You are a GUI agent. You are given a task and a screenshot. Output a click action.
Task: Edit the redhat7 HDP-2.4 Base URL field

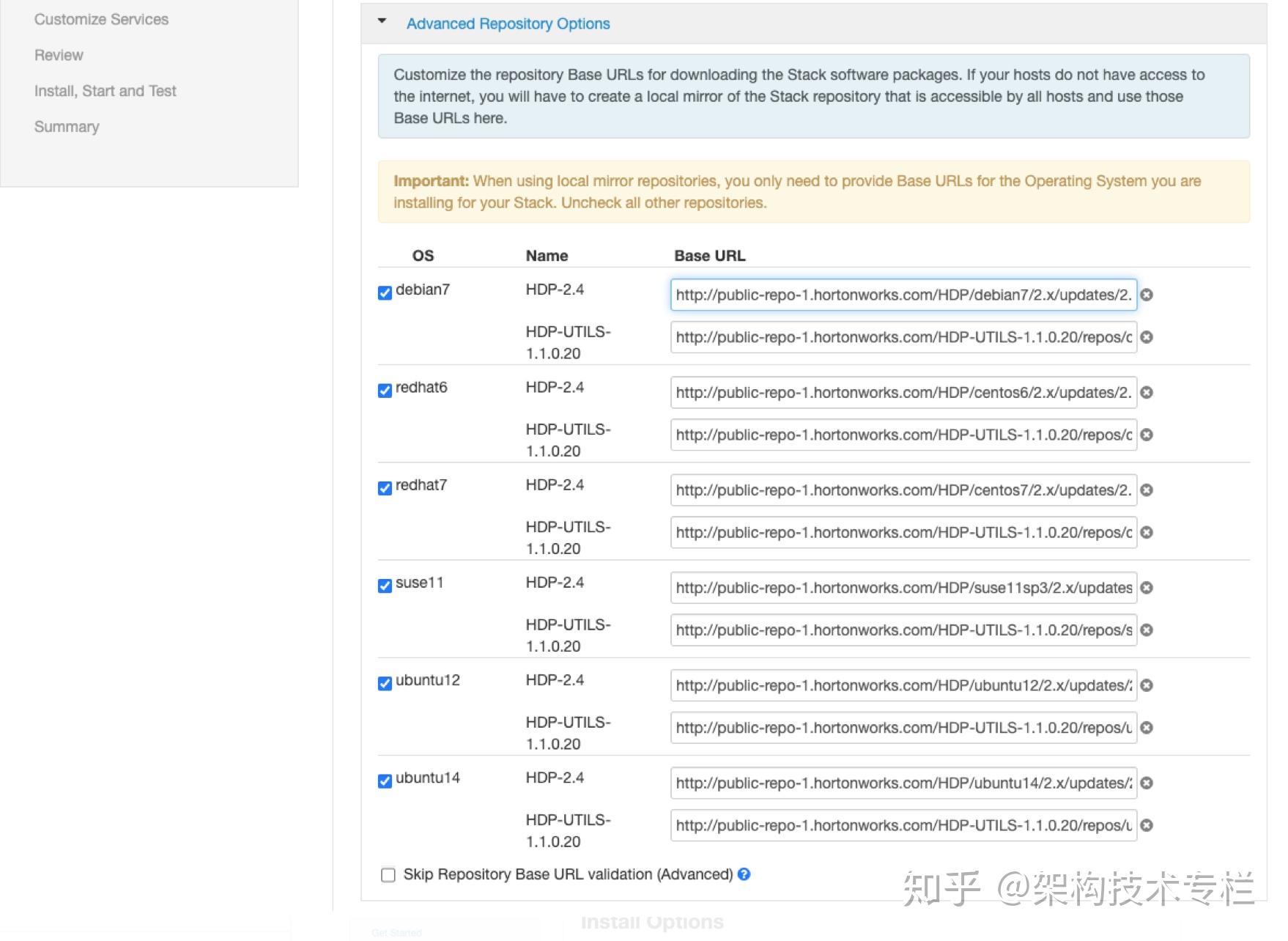click(x=903, y=490)
